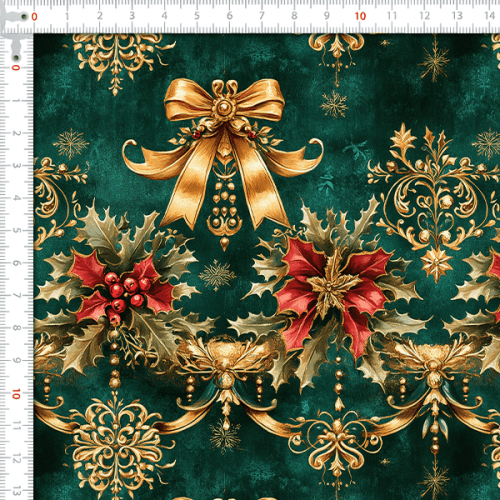Click the number 6 on the top ruler
The width and height of the screenshot is (500, 500).
[x=230, y=16]
